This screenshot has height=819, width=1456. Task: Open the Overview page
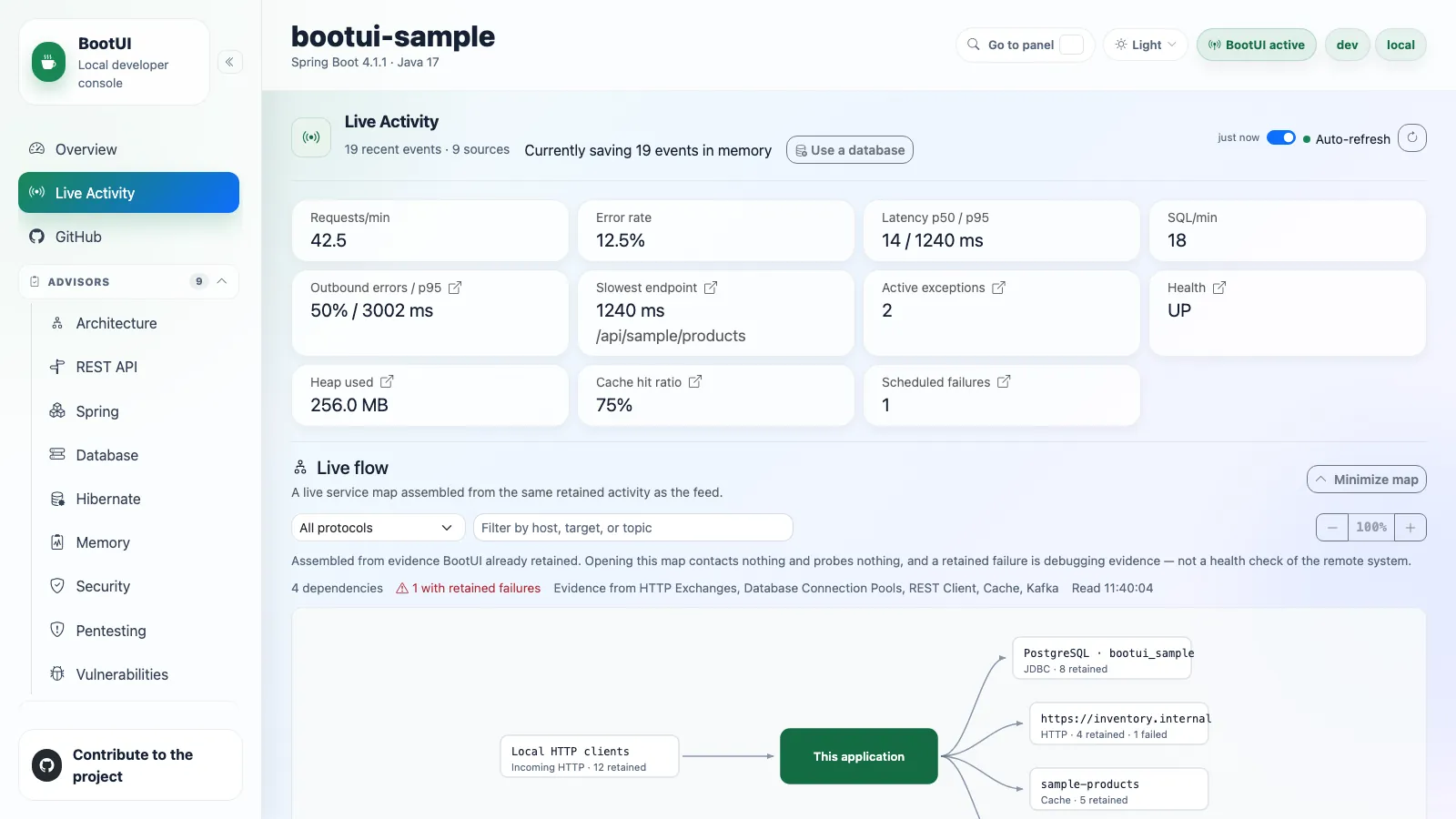point(128,149)
